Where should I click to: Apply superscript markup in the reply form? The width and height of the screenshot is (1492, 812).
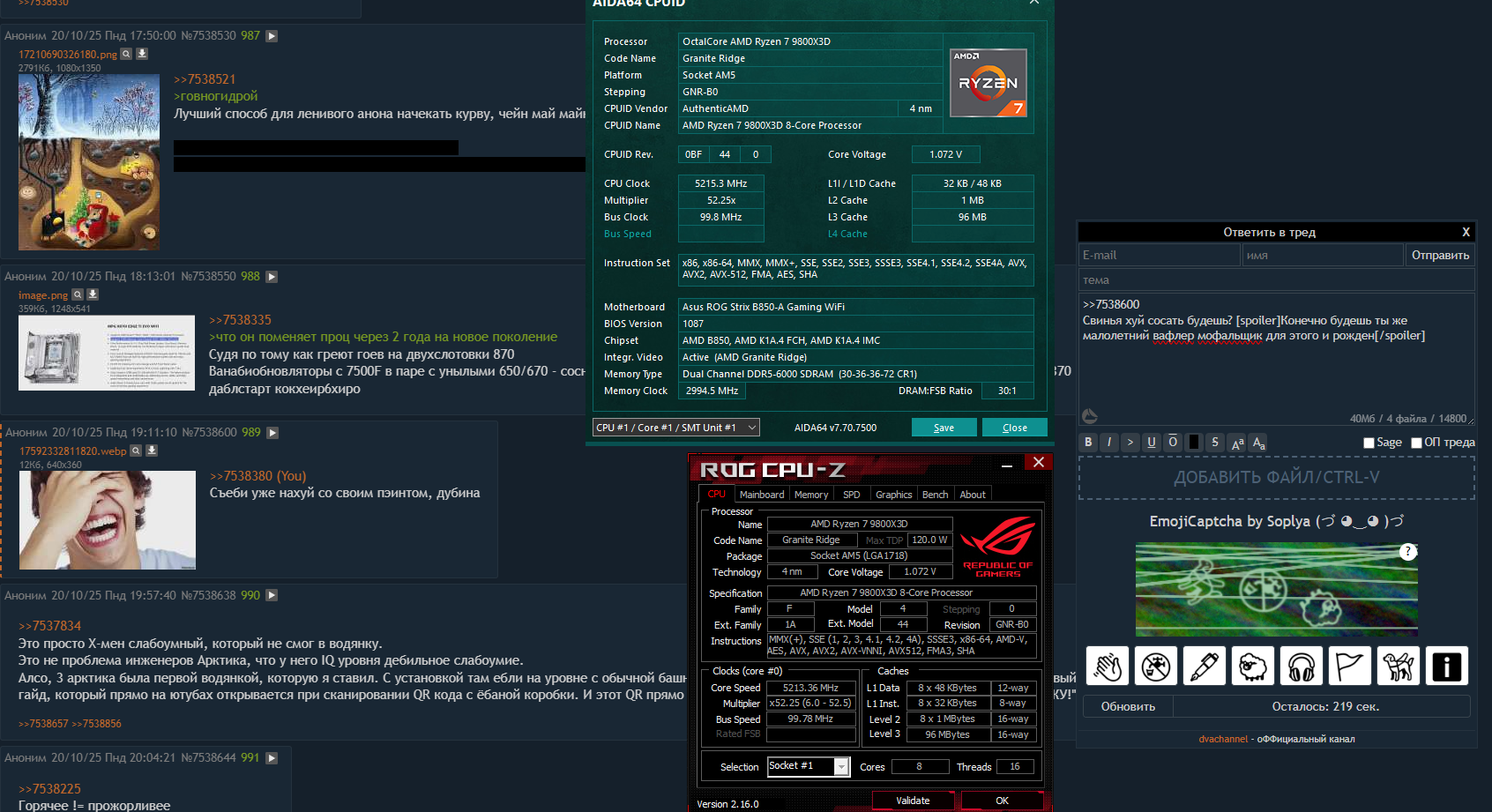tap(1237, 443)
